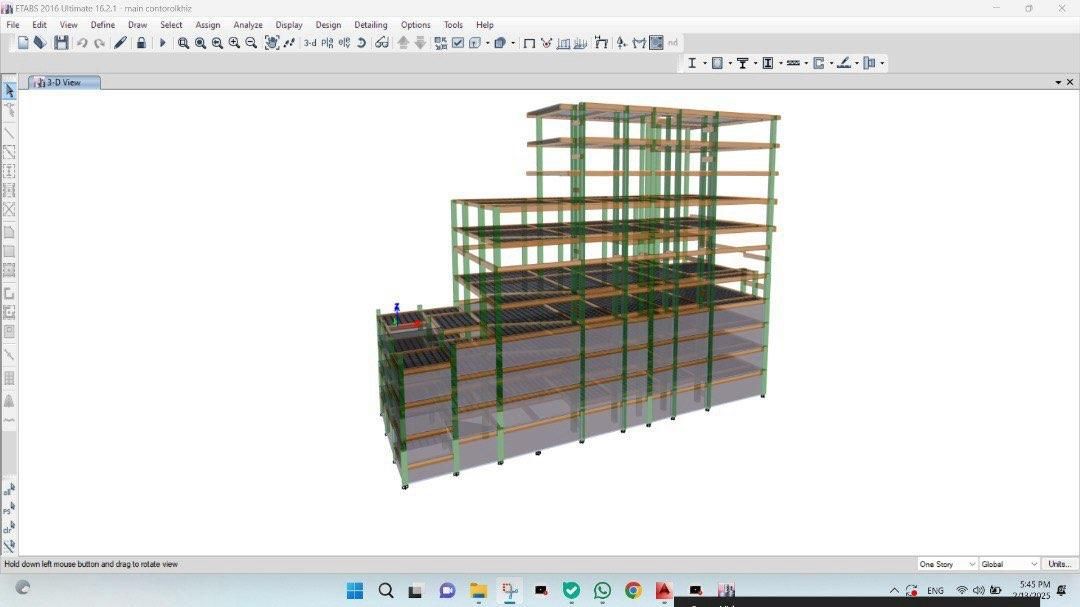
Task: Click the Redo arrow icon
Action: [x=100, y=43]
